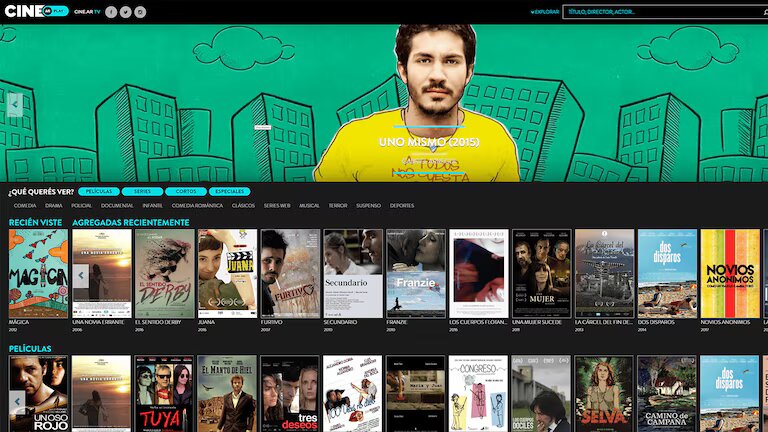Click the Uno Mismo (2015) banner title
The image size is (768, 432).
(x=429, y=142)
